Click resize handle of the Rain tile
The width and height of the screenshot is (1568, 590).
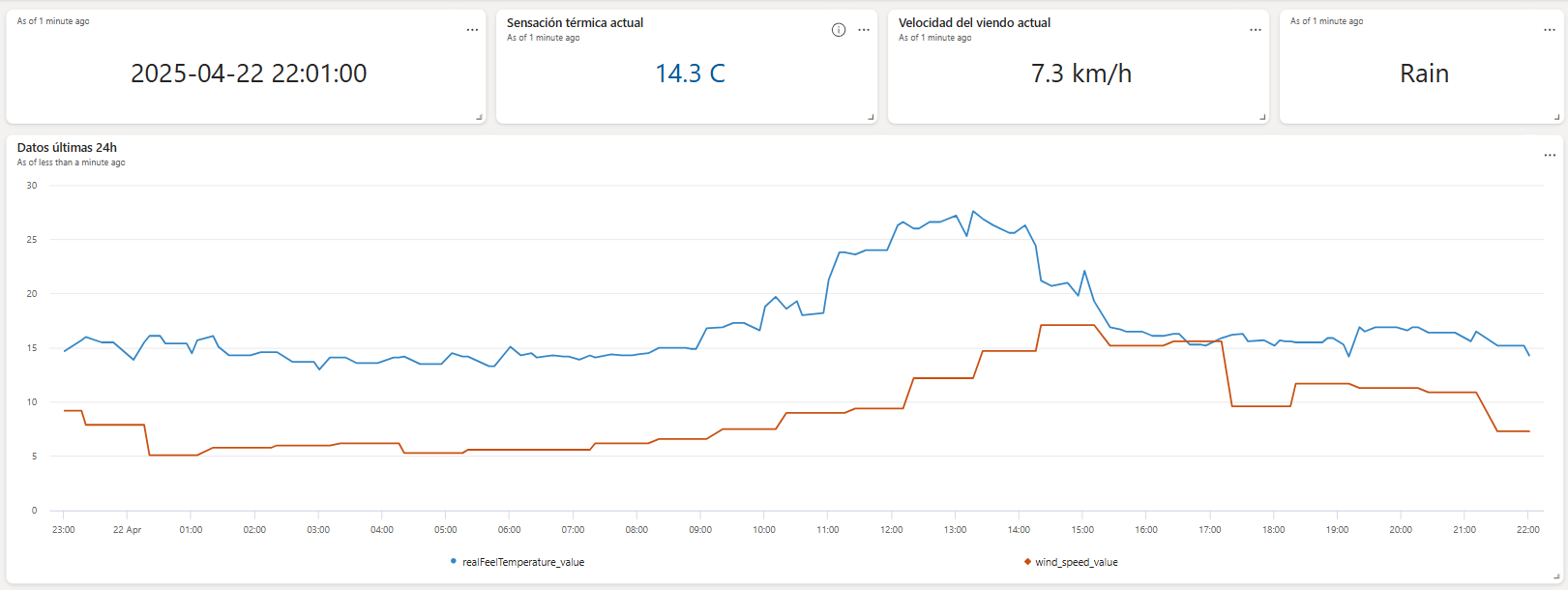[1556, 117]
